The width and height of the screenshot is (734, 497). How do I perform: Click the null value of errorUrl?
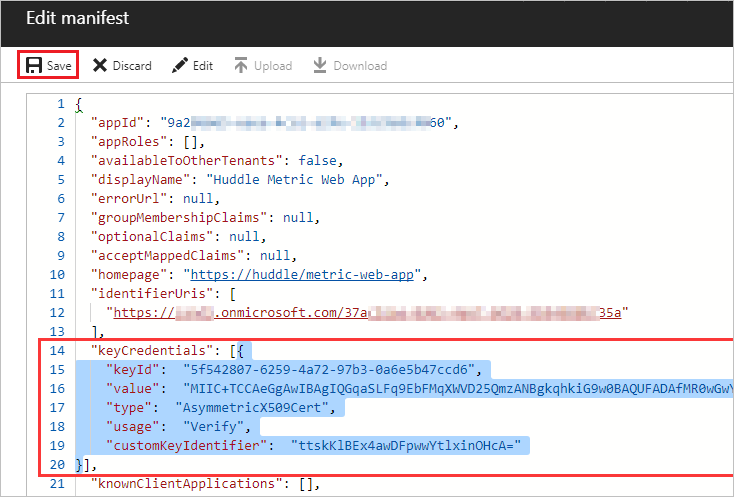[198, 198]
